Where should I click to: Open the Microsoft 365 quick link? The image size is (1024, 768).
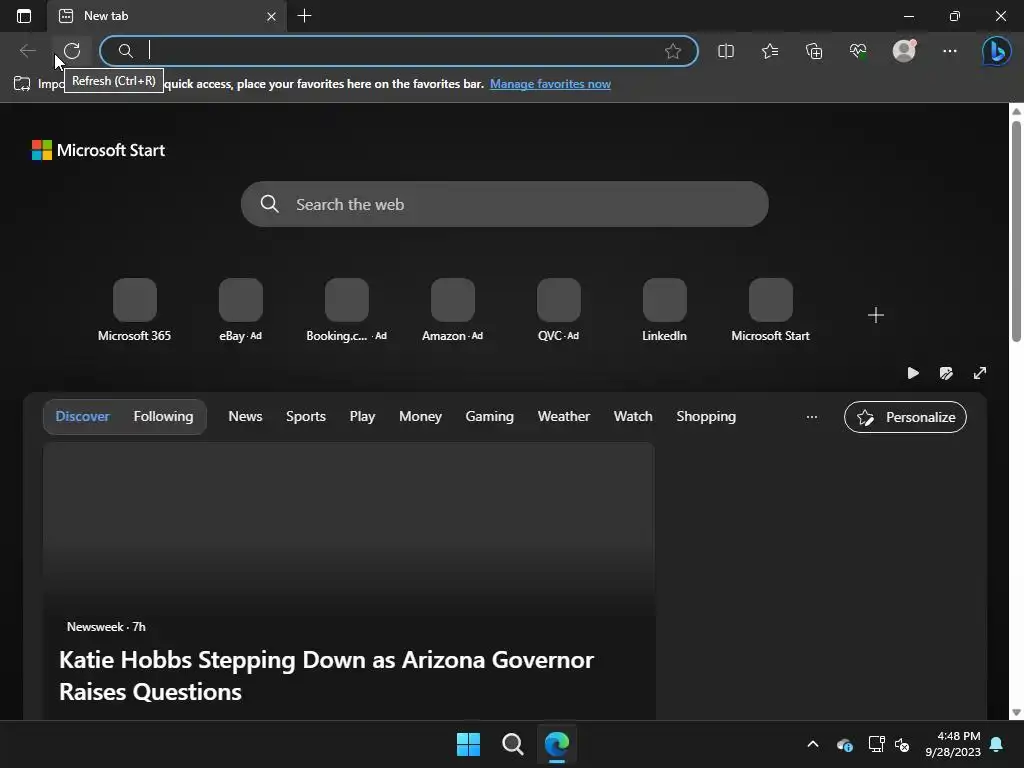click(135, 310)
